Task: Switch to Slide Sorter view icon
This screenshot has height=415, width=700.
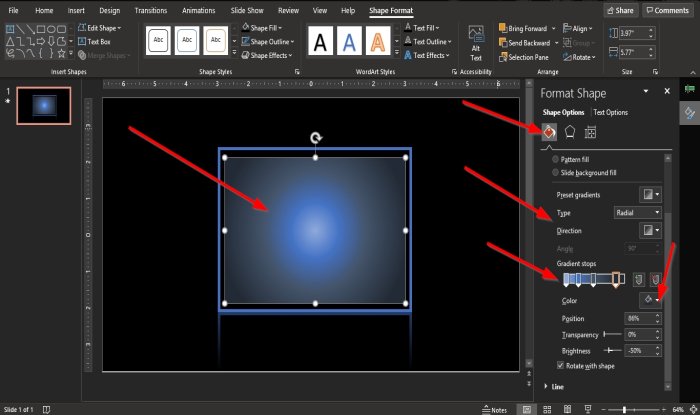Action: tap(547, 409)
